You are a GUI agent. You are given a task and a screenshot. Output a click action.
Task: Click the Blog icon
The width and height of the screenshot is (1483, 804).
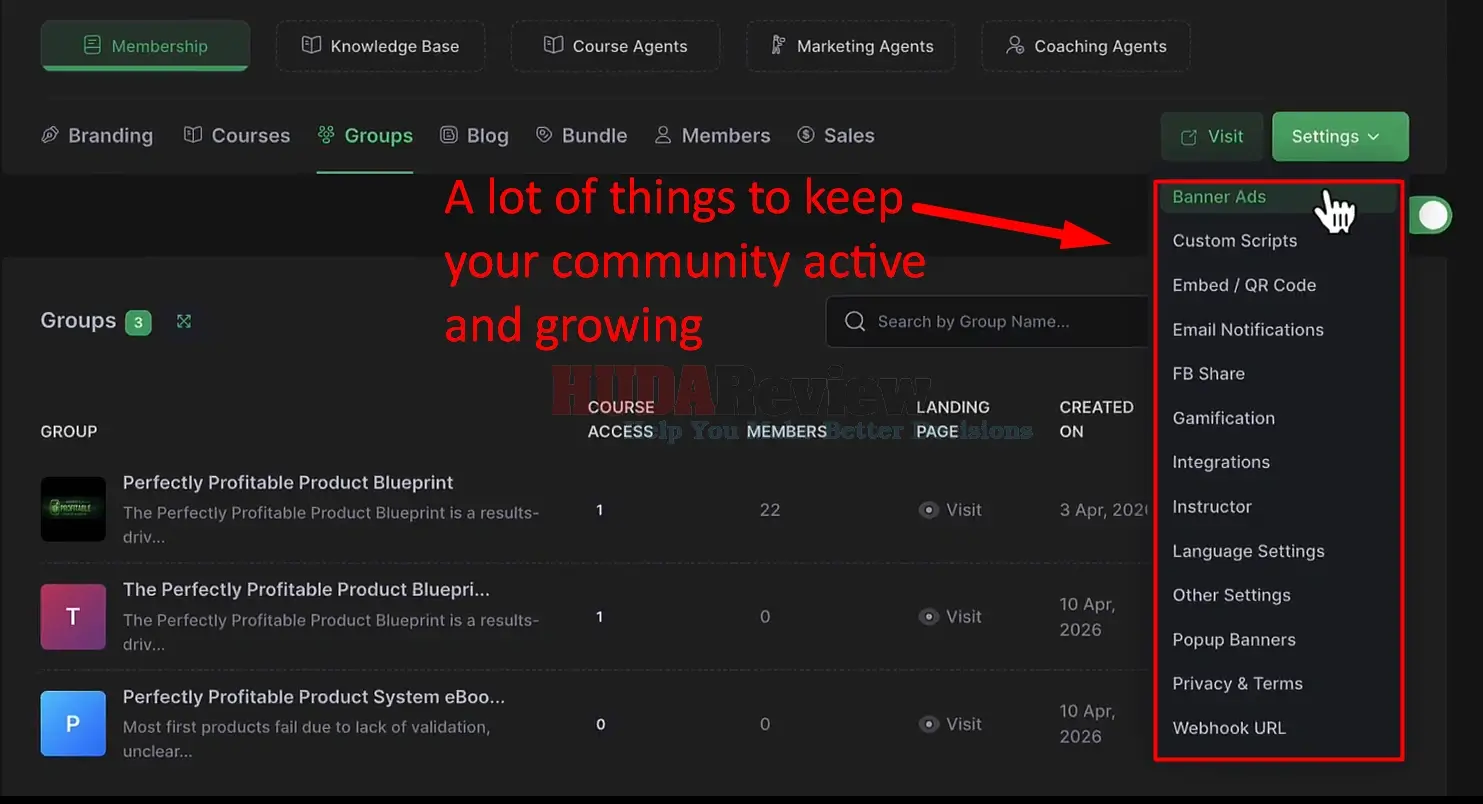(x=449, y=134)
